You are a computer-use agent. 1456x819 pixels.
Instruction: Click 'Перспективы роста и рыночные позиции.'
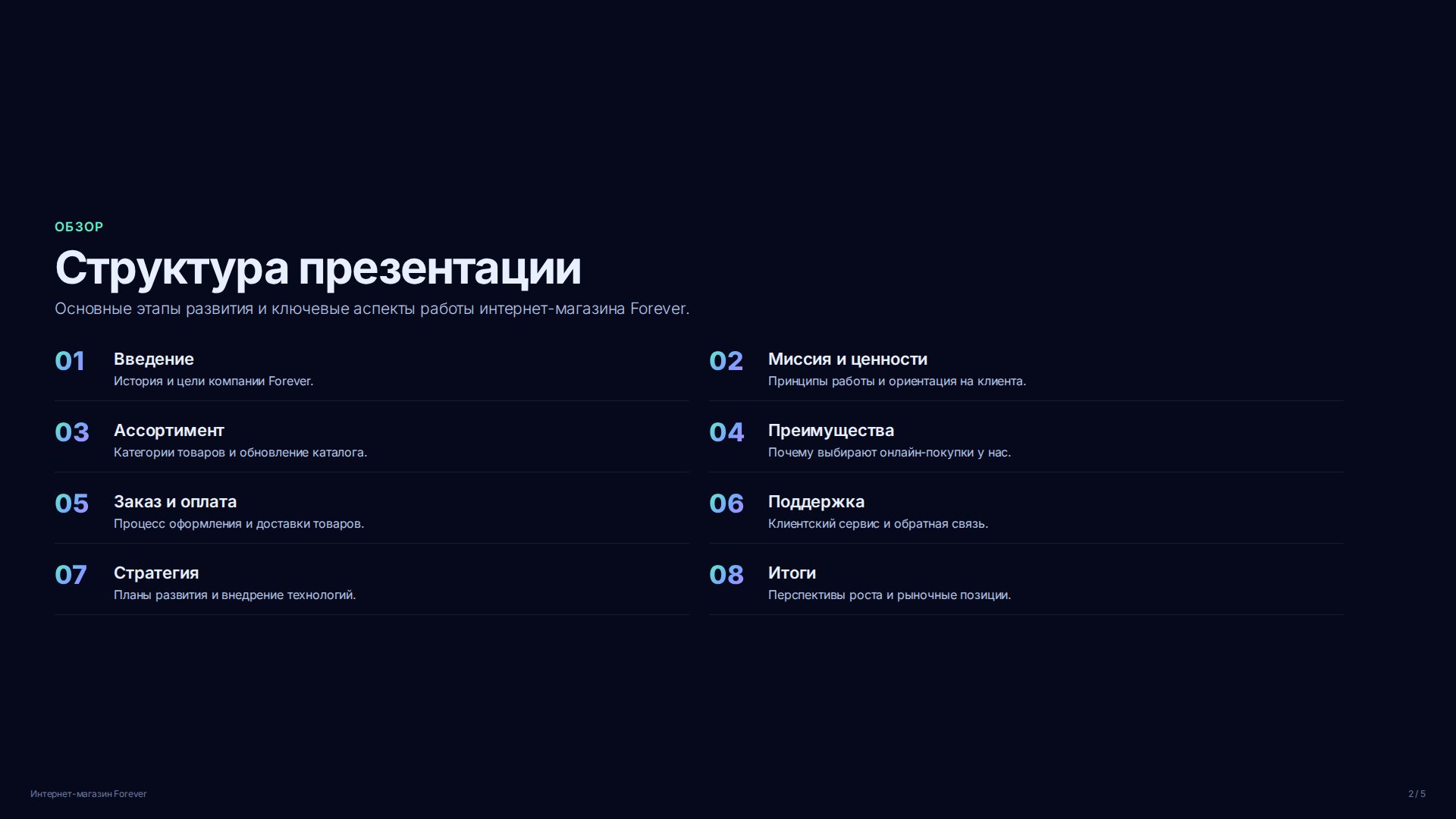pyautogui.click(x=890, y=595)
